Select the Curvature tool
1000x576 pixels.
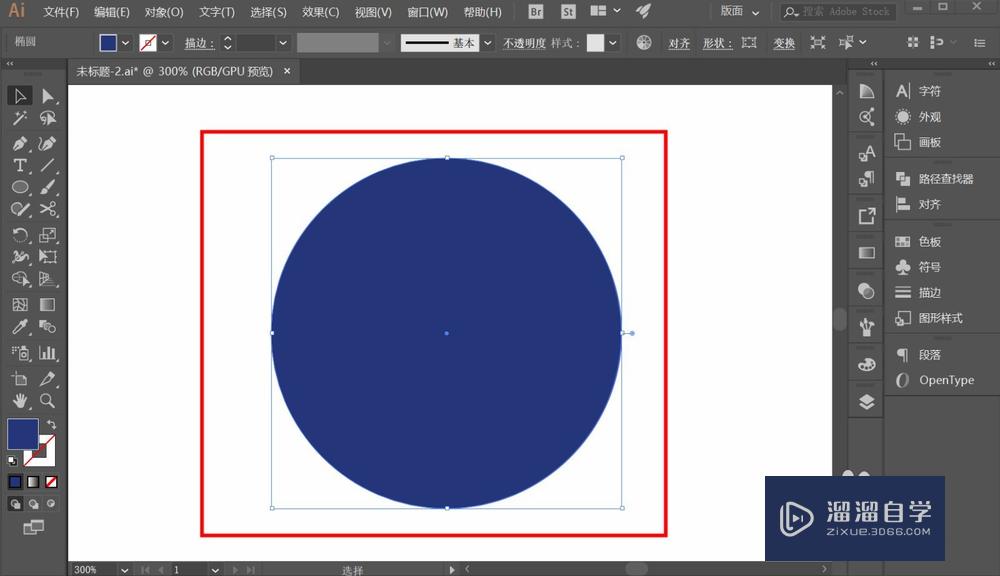pos(47,143)
